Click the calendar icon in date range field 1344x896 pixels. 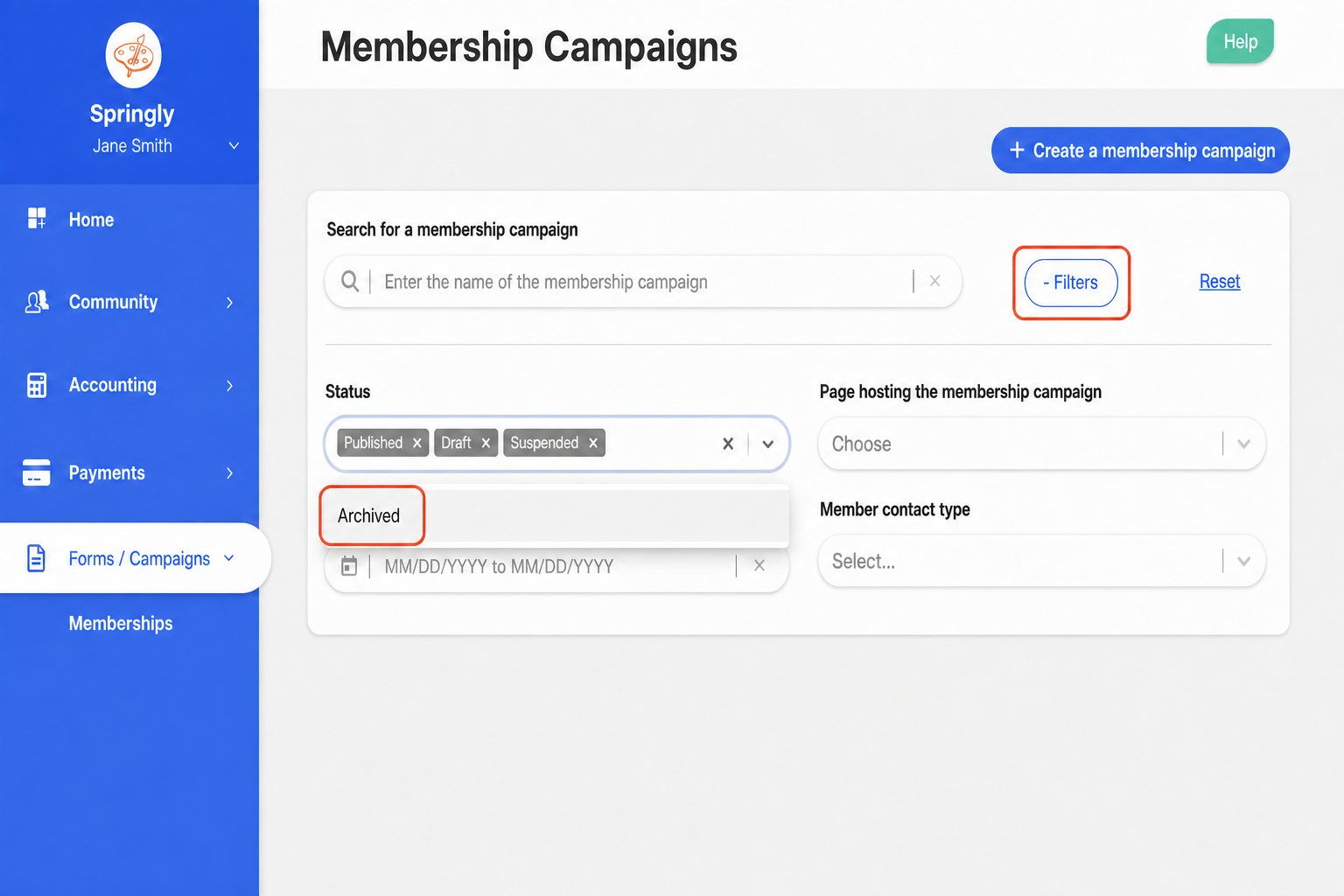click(x=349, y=566)
